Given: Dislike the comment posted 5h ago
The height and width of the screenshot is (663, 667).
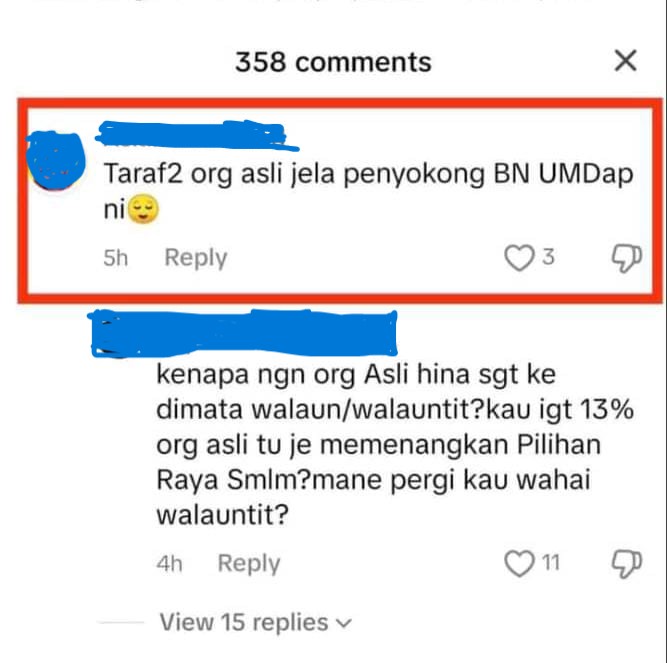Looking at the screenshot, I should [x=626, y=258].
